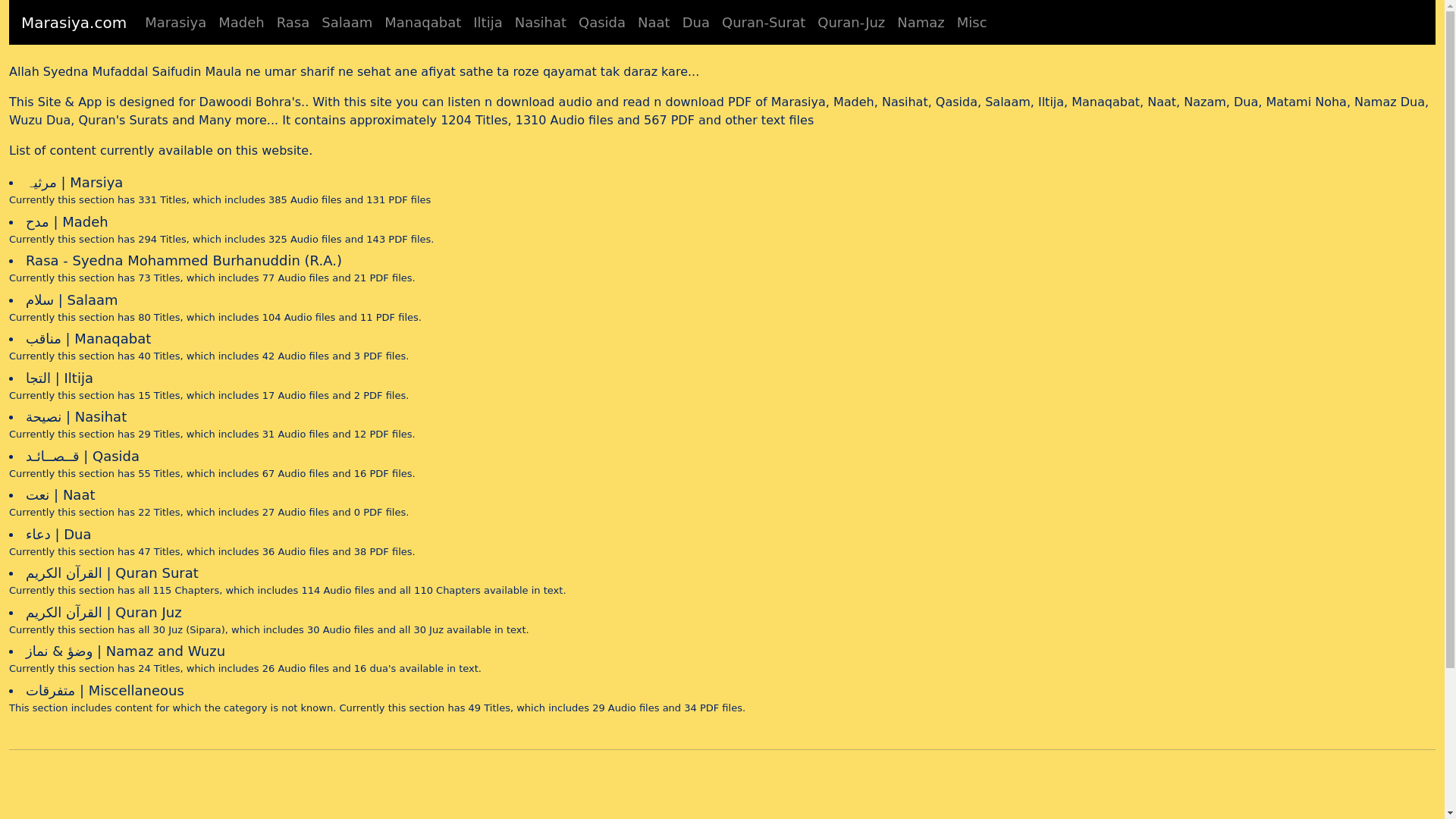Open the Quran Juz list link
The height and width of the screenshot is (819, 1456).
[103, 613]
